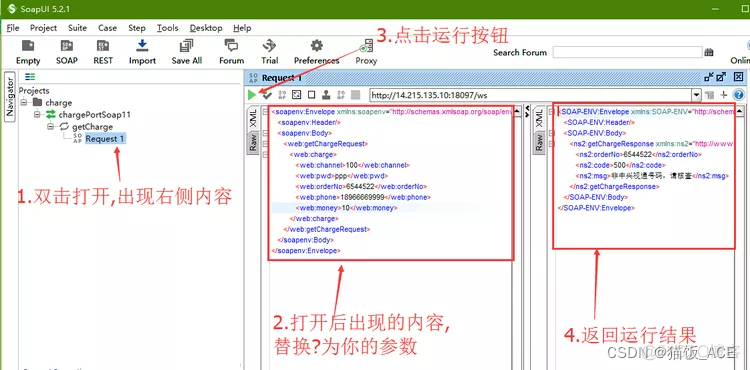The height and width of the screenshot is (370, 750).
Task: Click the web:money line in request
Action: (346, 208)
